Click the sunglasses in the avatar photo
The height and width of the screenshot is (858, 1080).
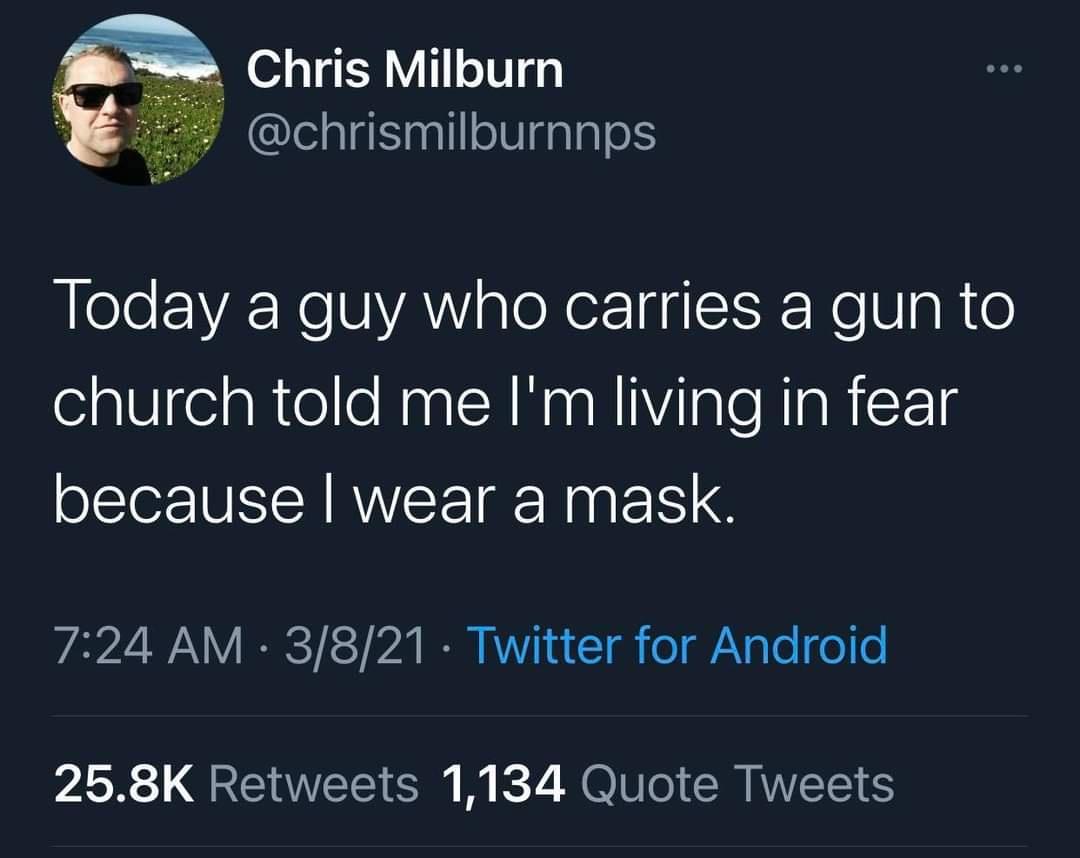pyautogui.click(x=104, y=94)
